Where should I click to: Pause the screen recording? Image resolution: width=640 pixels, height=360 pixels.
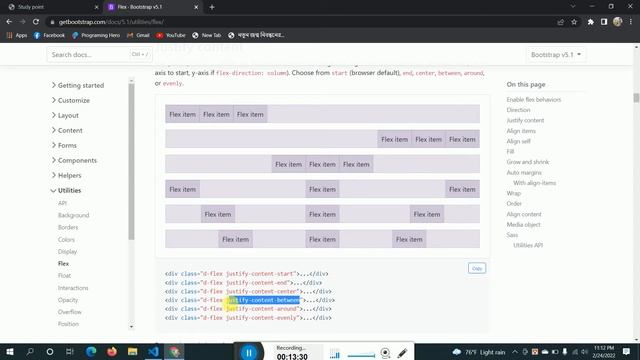(248, 352)
